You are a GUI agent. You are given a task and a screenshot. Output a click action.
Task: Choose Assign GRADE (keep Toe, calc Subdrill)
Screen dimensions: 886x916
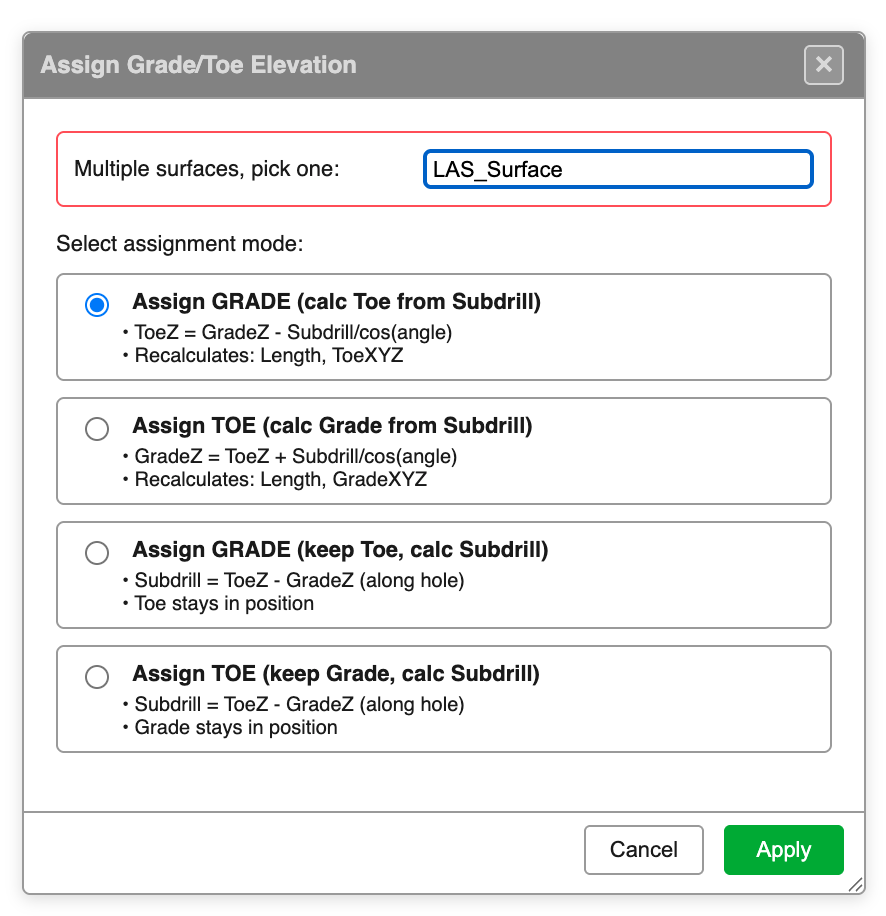(97, 553)
